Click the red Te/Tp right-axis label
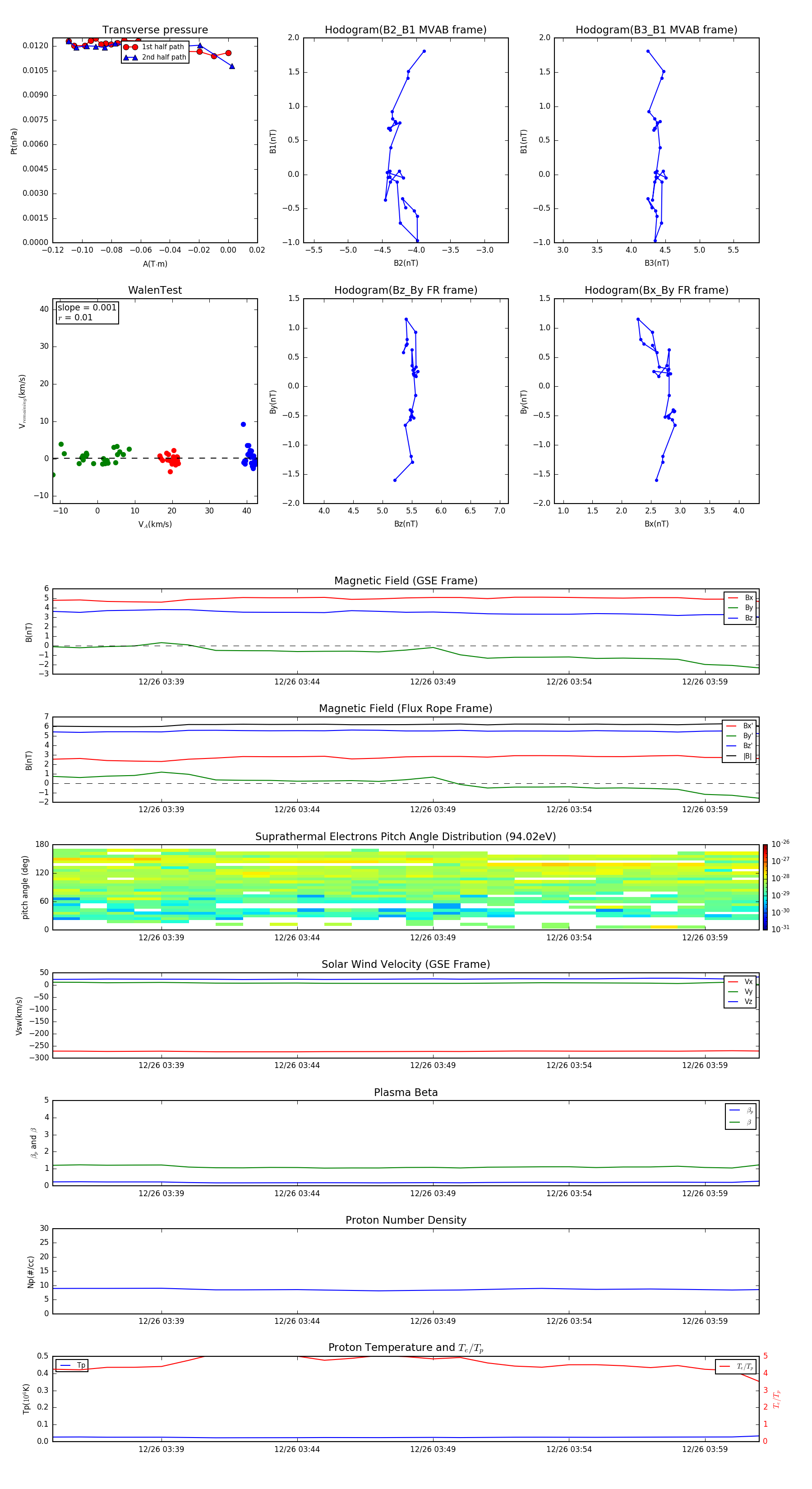Image resolution: width=812 pixels, height=1489 pixels. tap(777, 1399)
